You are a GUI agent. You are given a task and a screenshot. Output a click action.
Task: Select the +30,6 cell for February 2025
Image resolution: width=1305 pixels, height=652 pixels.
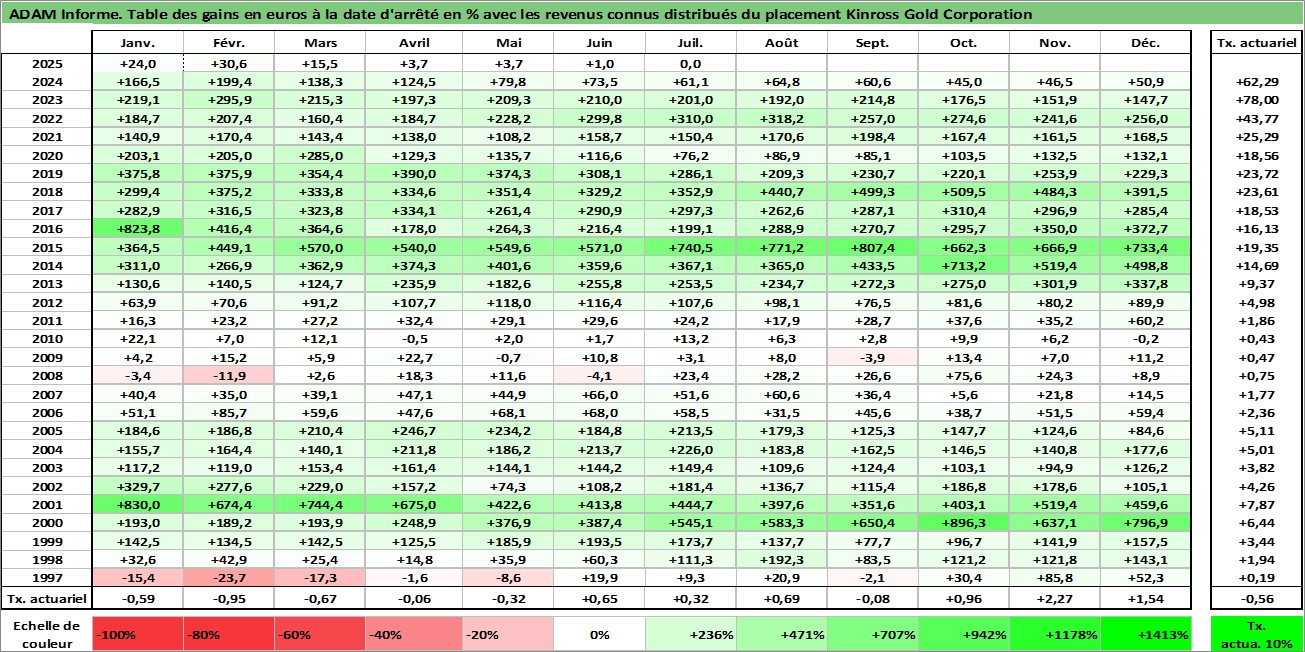229,63
